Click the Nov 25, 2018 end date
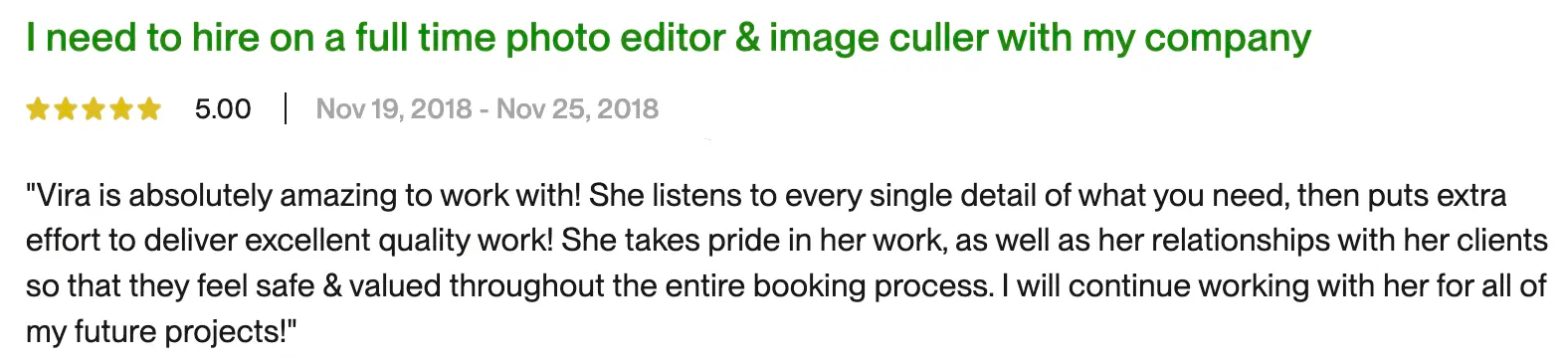Viewport: 1568px width, 362px height. [x=577, y=108]
